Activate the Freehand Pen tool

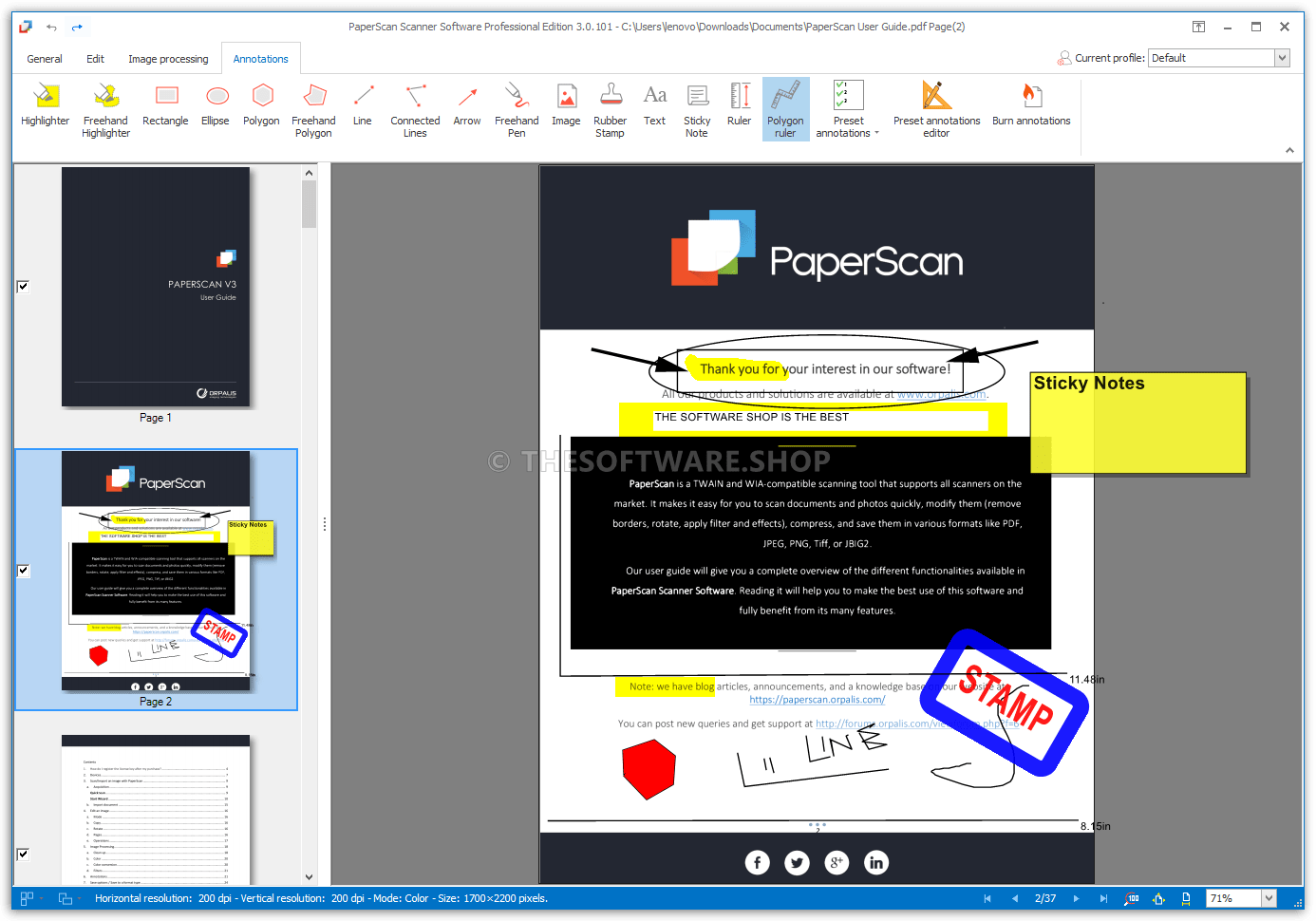point(517,109)
